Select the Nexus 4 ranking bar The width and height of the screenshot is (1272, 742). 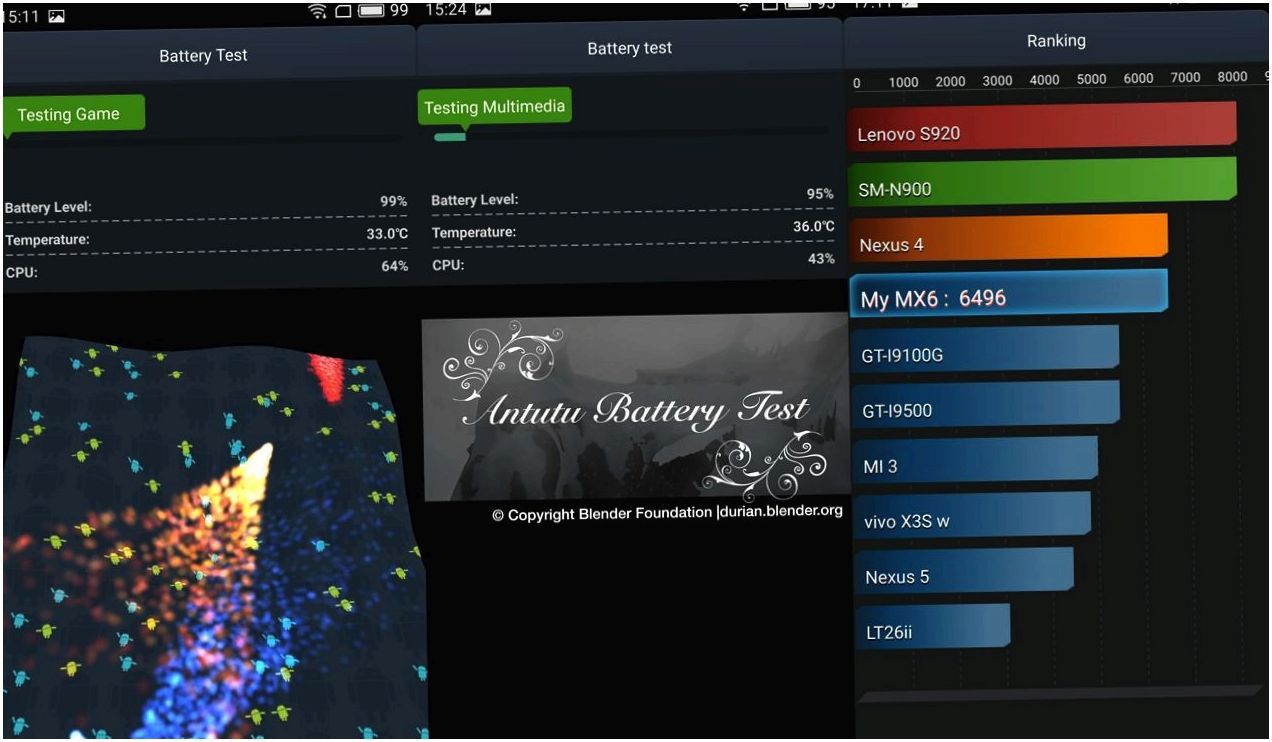tap(1008, 238)
